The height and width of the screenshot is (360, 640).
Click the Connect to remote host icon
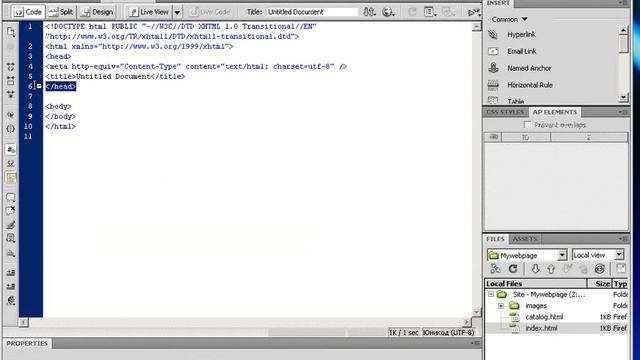495,269
